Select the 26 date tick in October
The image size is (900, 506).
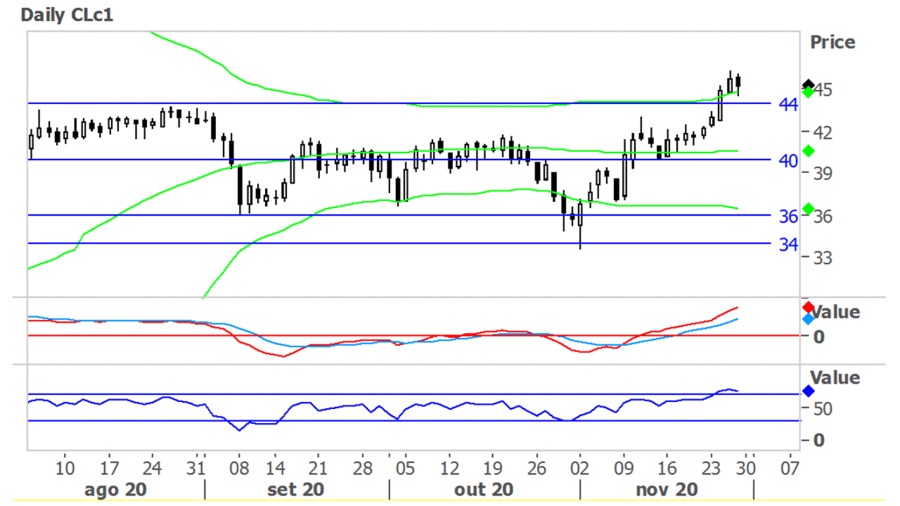click(537, 468)
